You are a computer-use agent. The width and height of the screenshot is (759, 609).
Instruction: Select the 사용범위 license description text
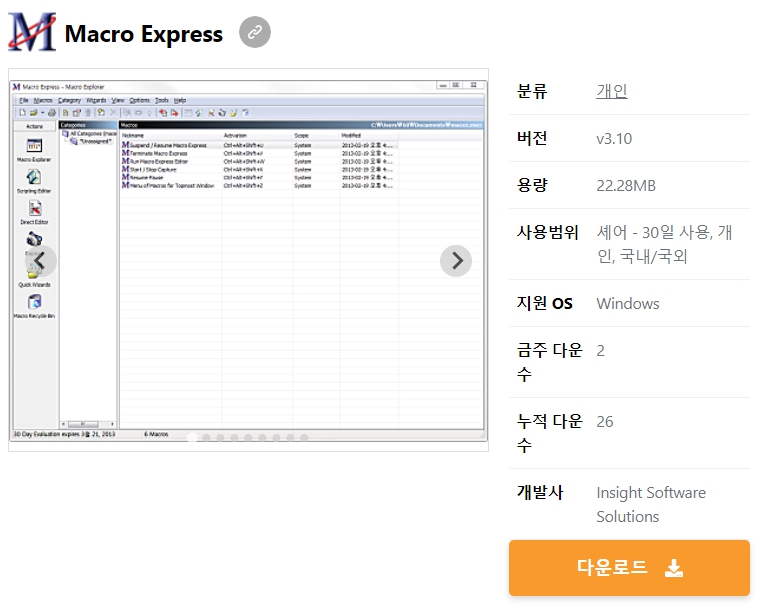[x=664, y=244]
